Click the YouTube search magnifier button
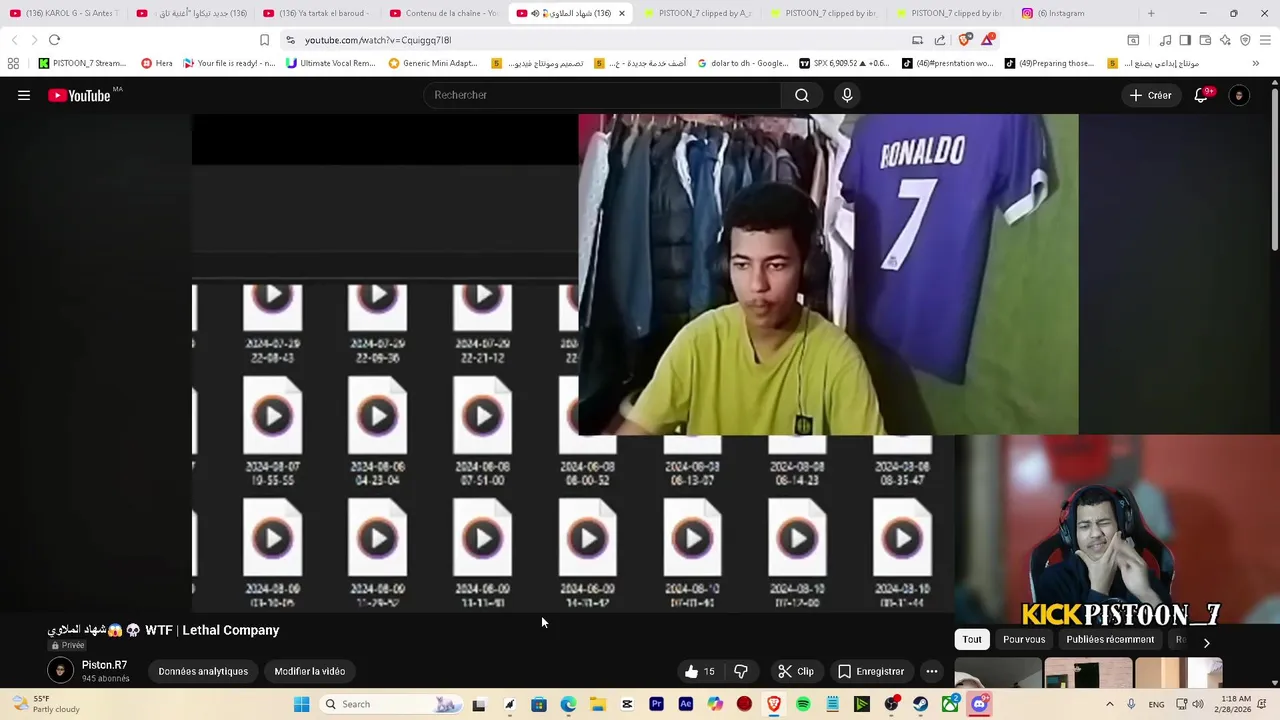 point(802,95)
